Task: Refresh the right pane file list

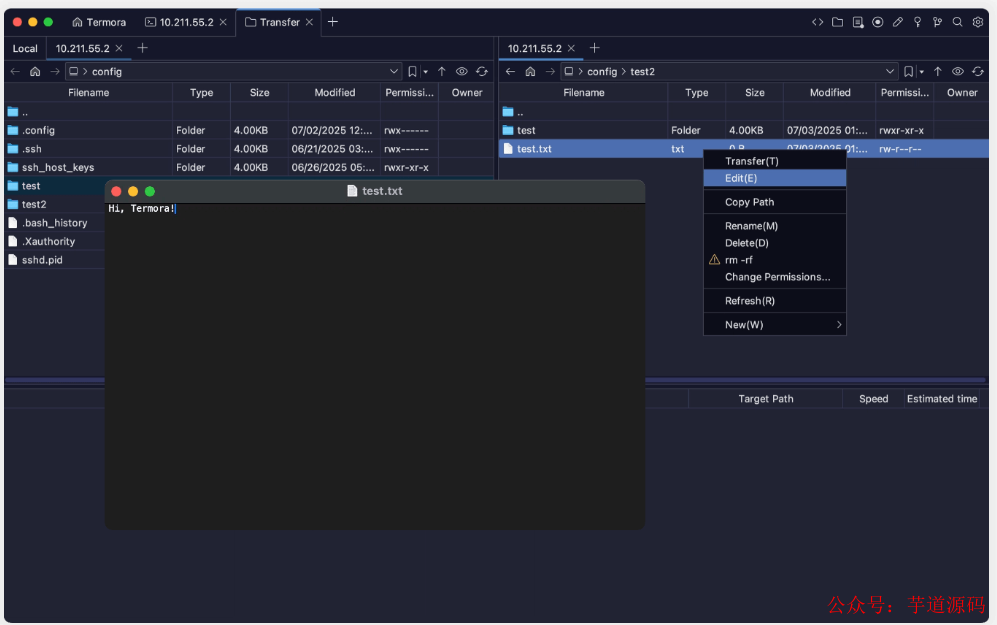Action: [978, 72]
